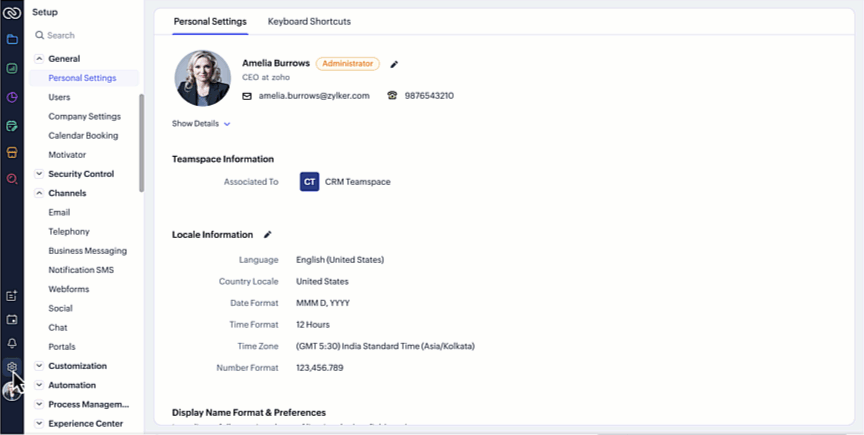Click the Setup gear icon in left rail
Viewport: 864px width, 435px height.
[x=12, y=367]
